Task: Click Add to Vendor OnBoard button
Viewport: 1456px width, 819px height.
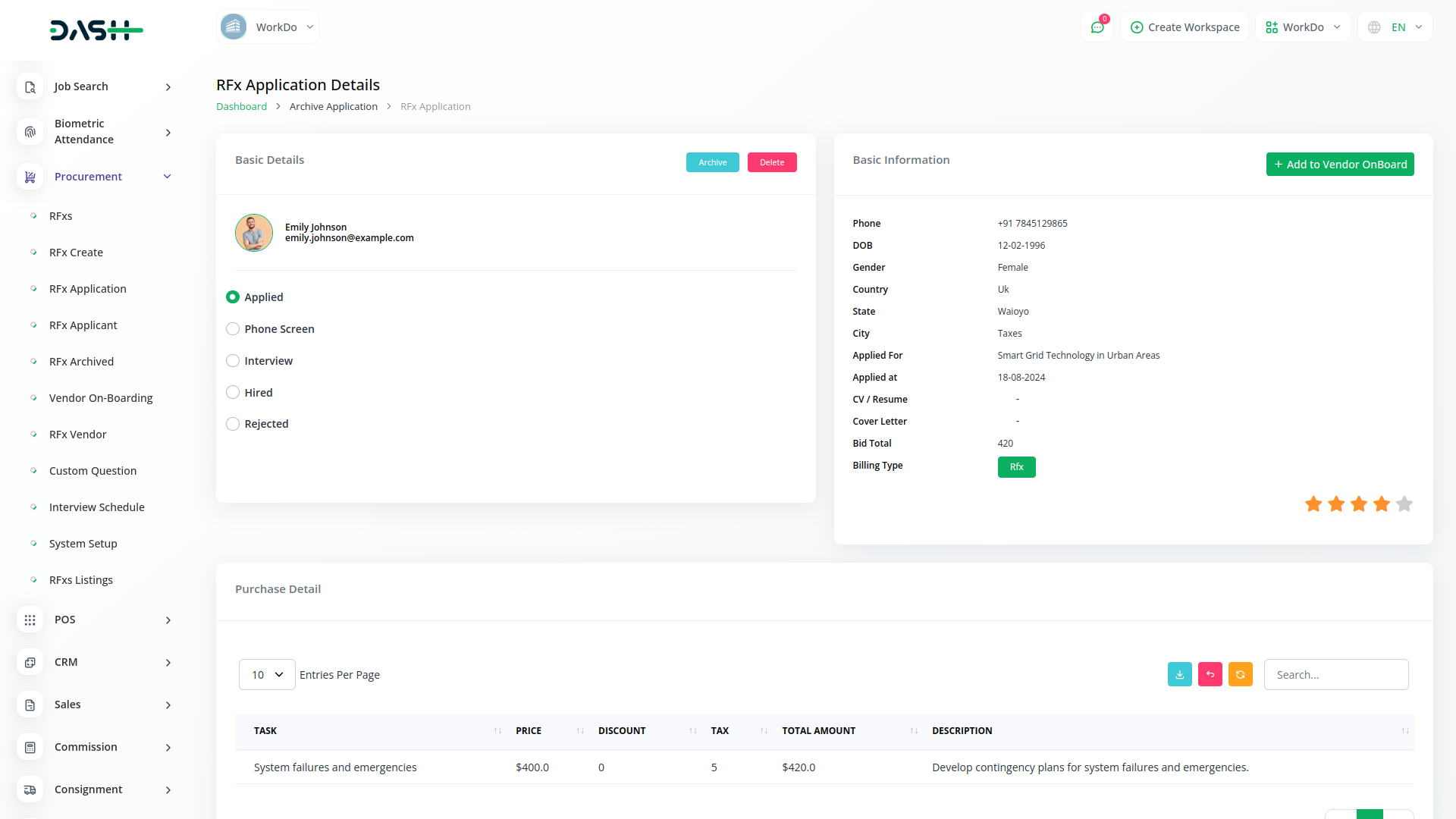Action: coord(1339,165)
